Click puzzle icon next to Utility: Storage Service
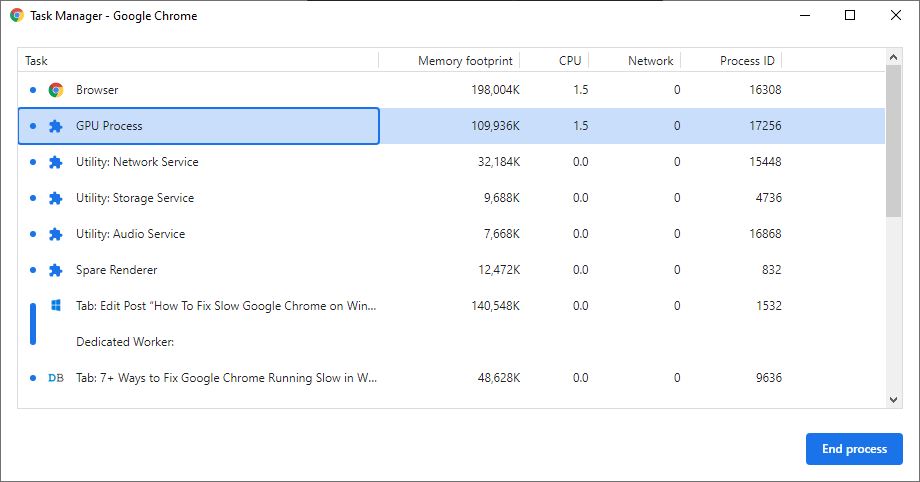The width and height of the screenshot is (920, 482). [56, 198]
